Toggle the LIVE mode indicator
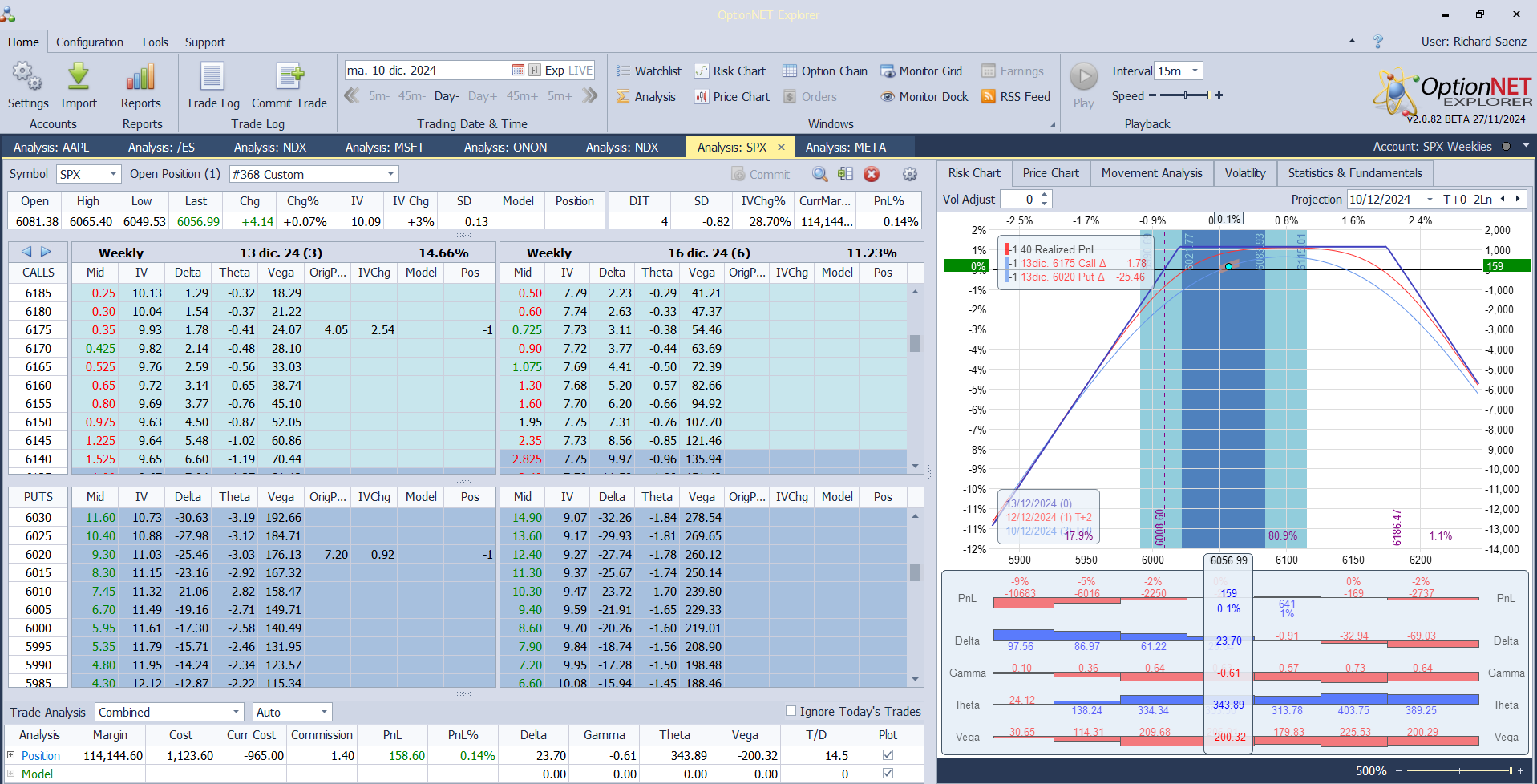 pos(580,71)
